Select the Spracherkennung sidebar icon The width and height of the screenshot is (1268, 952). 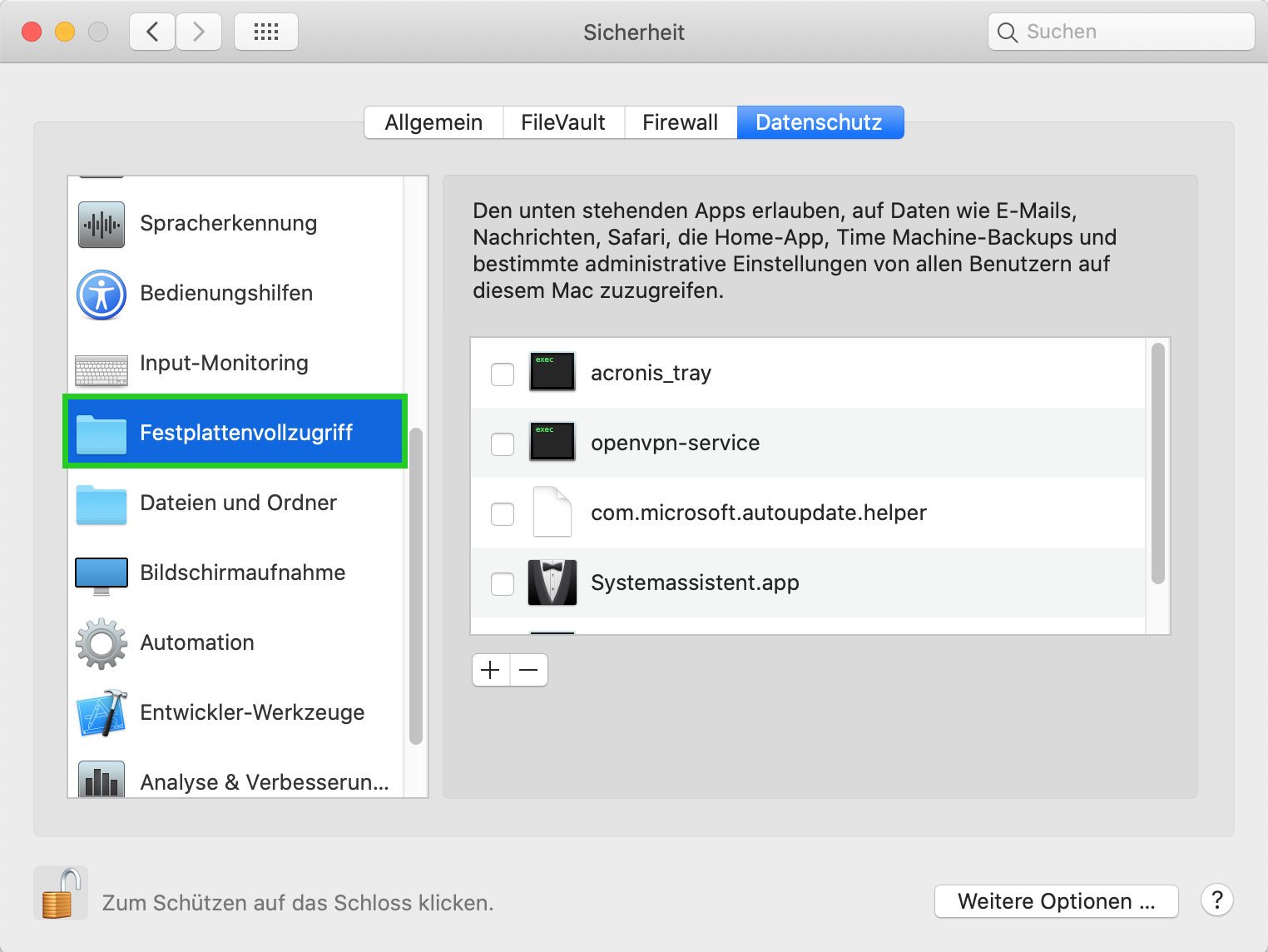click(100, 223)
